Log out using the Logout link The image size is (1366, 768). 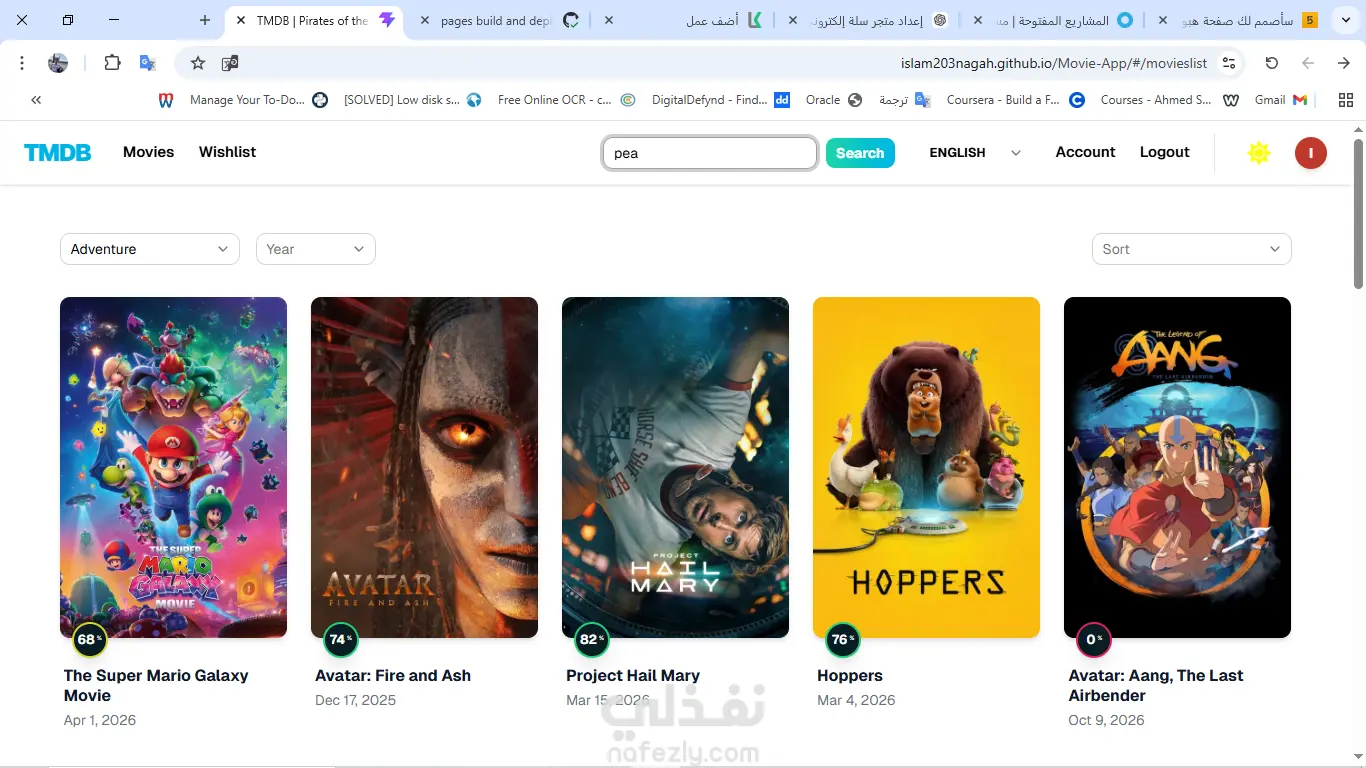(1165, 152)
